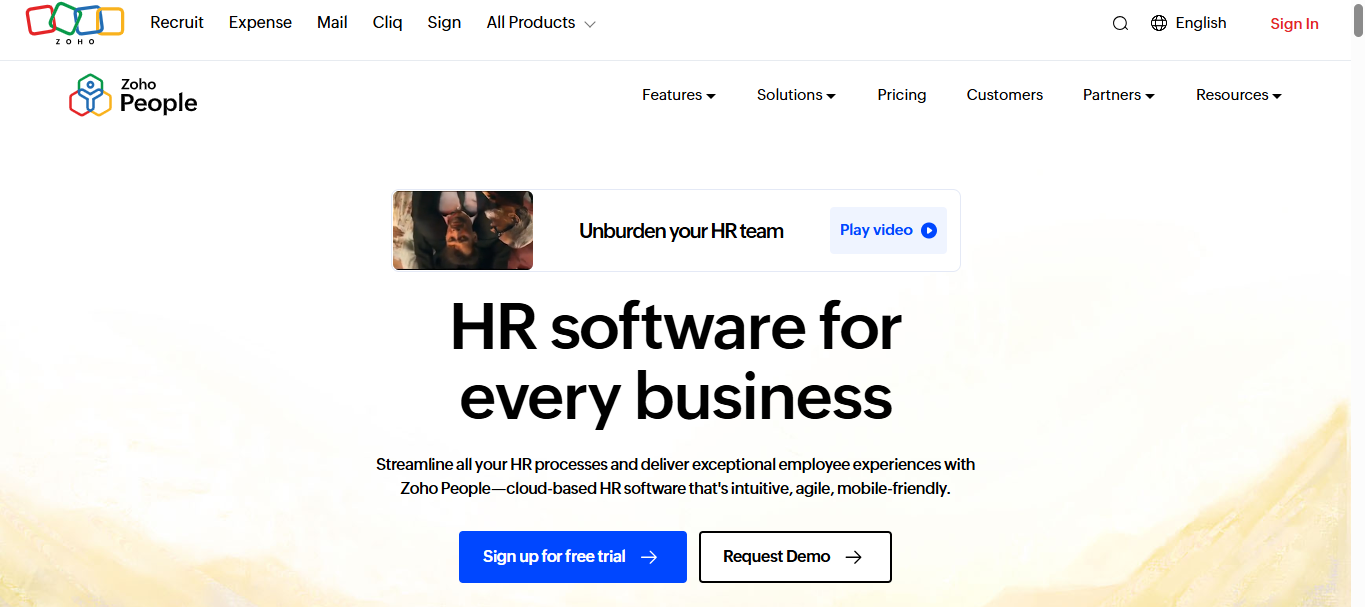The image size is (1365, 607).
Task: Expand the Solutions menu
Action: coord(796,95)
